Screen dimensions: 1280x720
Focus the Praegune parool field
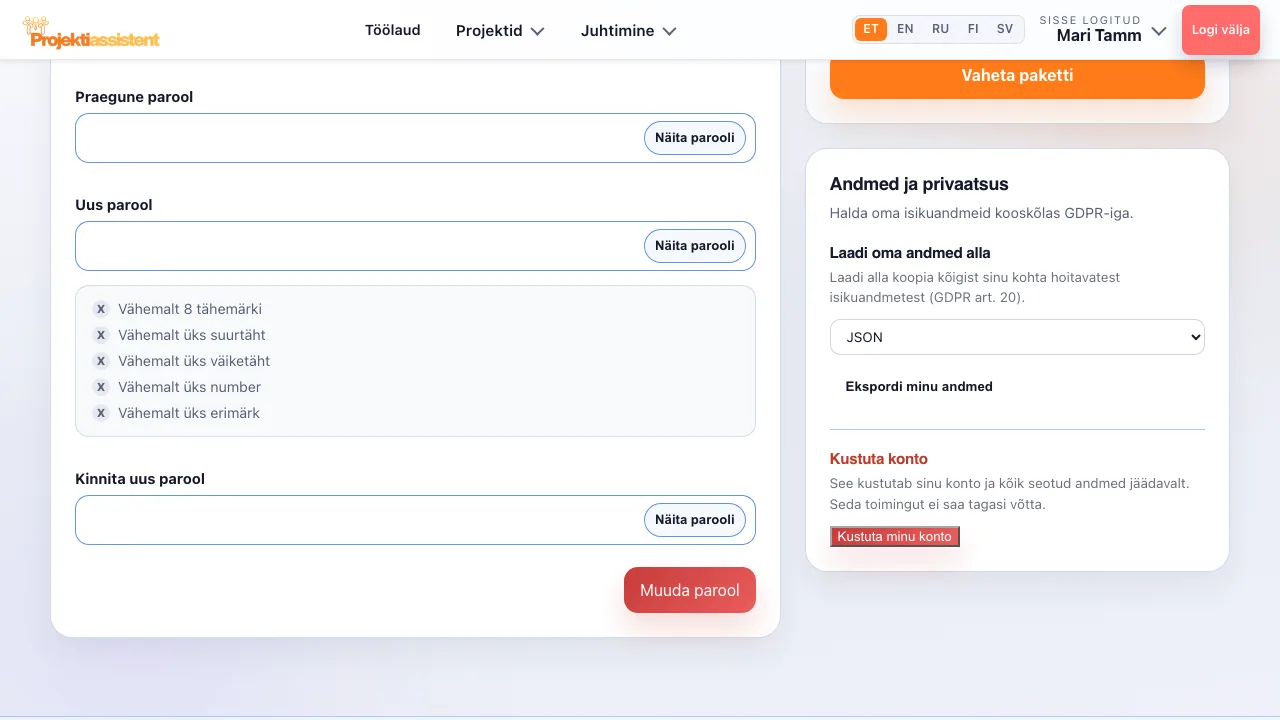coord(415,138)
